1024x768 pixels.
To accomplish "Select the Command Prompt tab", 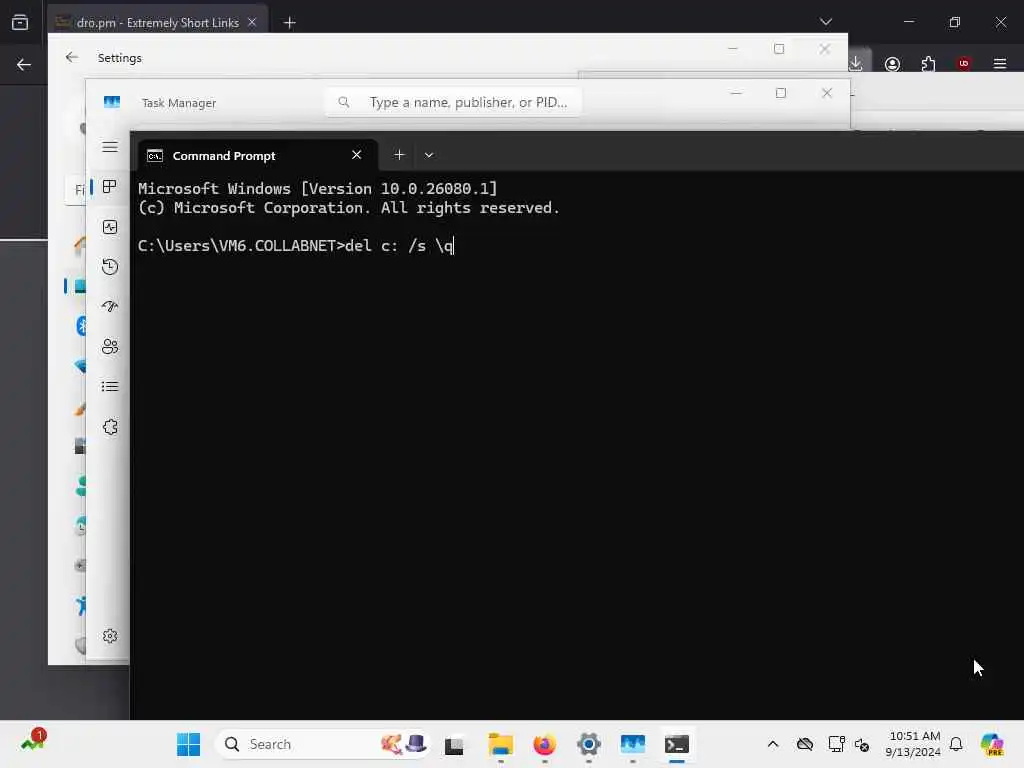I will pos(257,155).
